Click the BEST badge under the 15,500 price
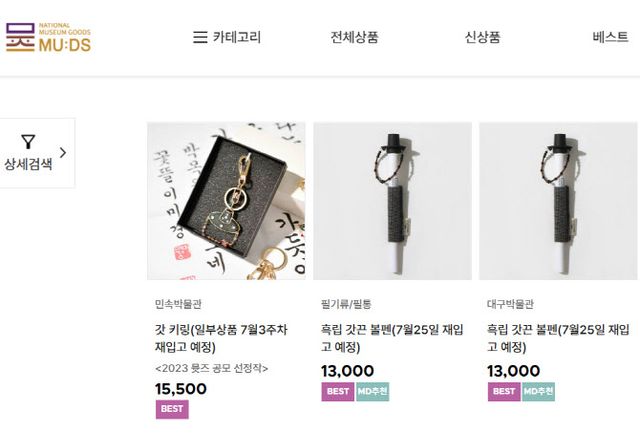Screen dimensions: 640x437 pyautogui.click(x=172, y=409)
